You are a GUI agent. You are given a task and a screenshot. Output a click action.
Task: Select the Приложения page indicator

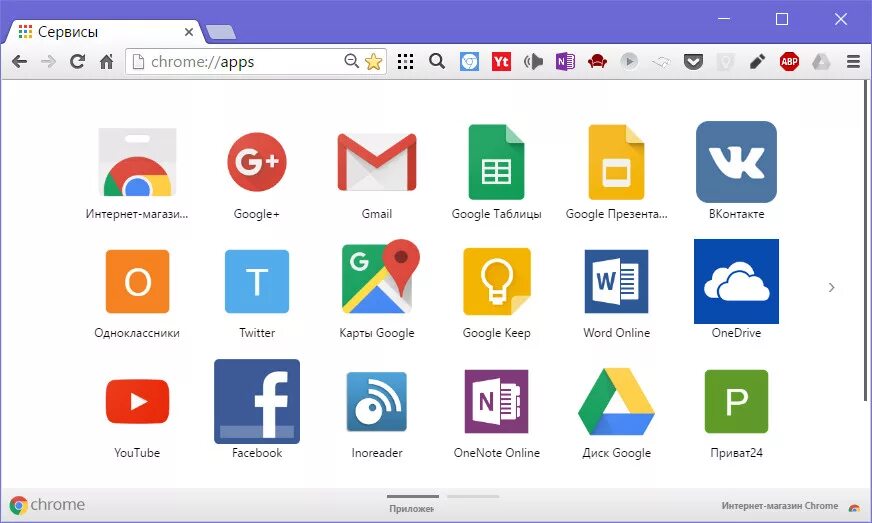pos(412,502)
